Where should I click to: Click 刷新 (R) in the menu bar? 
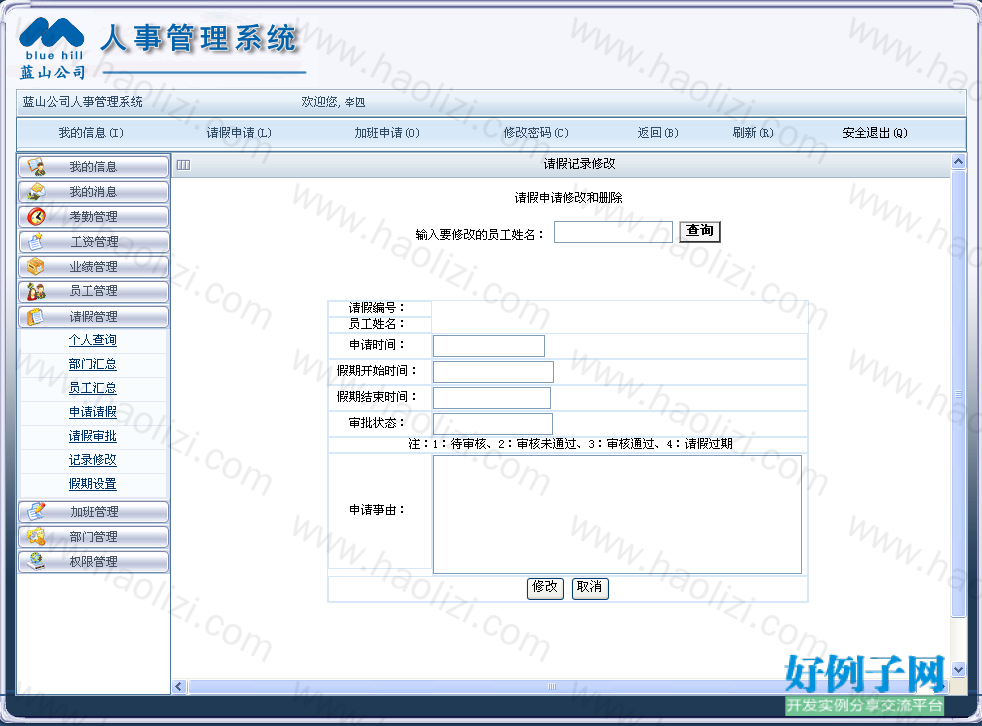point(753,133)
